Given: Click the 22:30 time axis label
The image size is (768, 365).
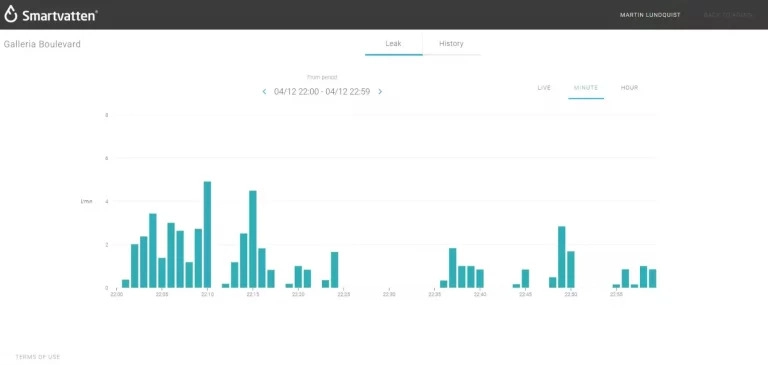Looking at the screenshot, I should tap(389, 294).
